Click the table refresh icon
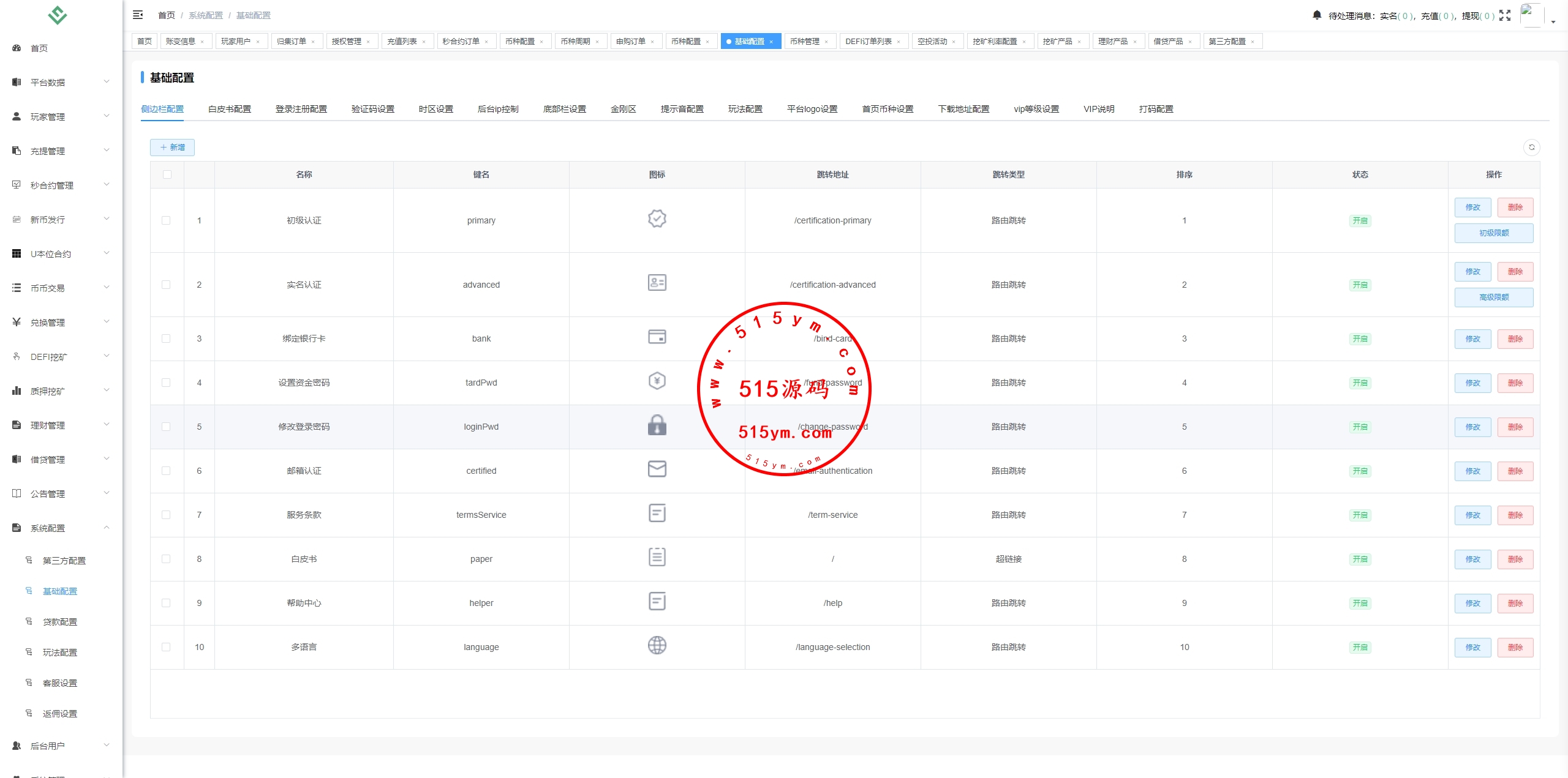 (x=1531, y=147)
